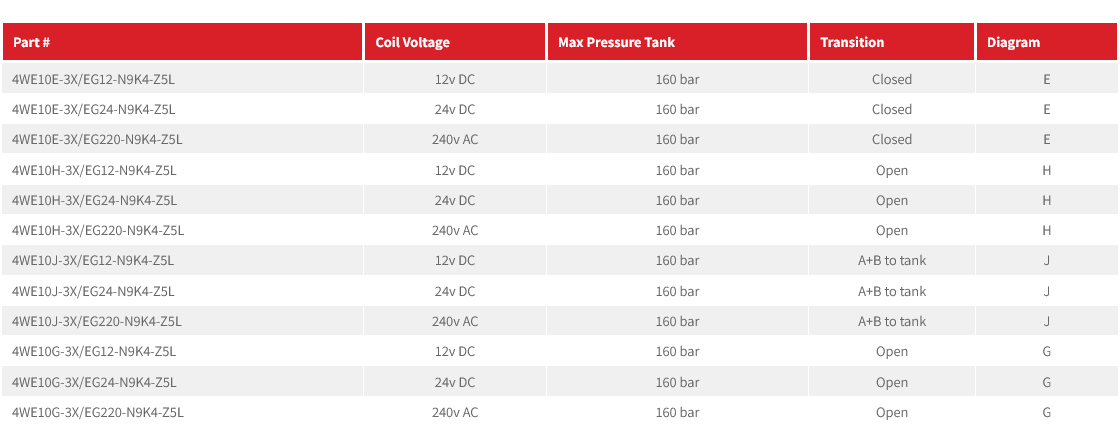Click the first 'A+B to tank' transition cell
This screenshot has height=437, width=1120.
click(892, 261)
